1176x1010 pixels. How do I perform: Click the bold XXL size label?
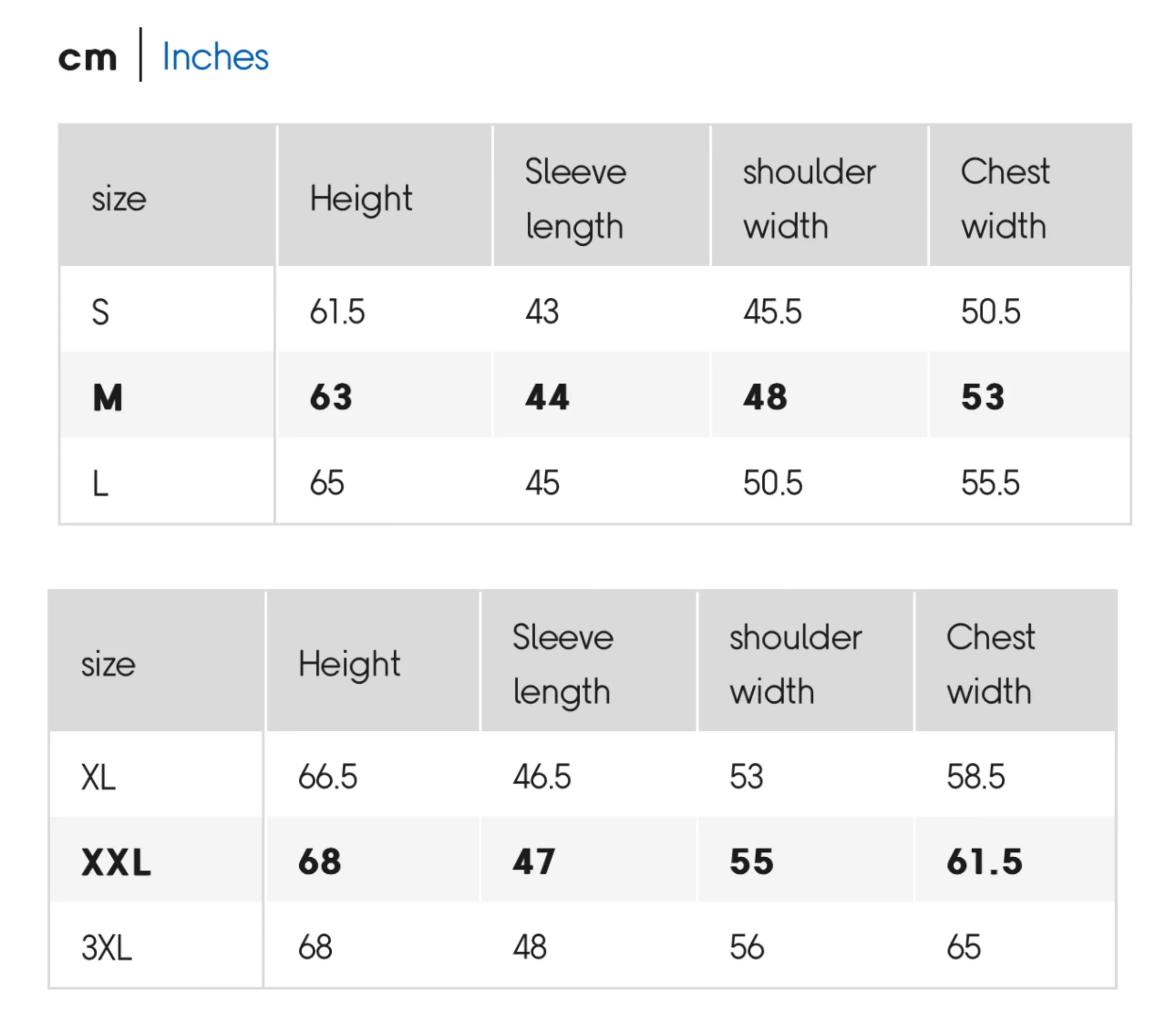tap(116, 863)
